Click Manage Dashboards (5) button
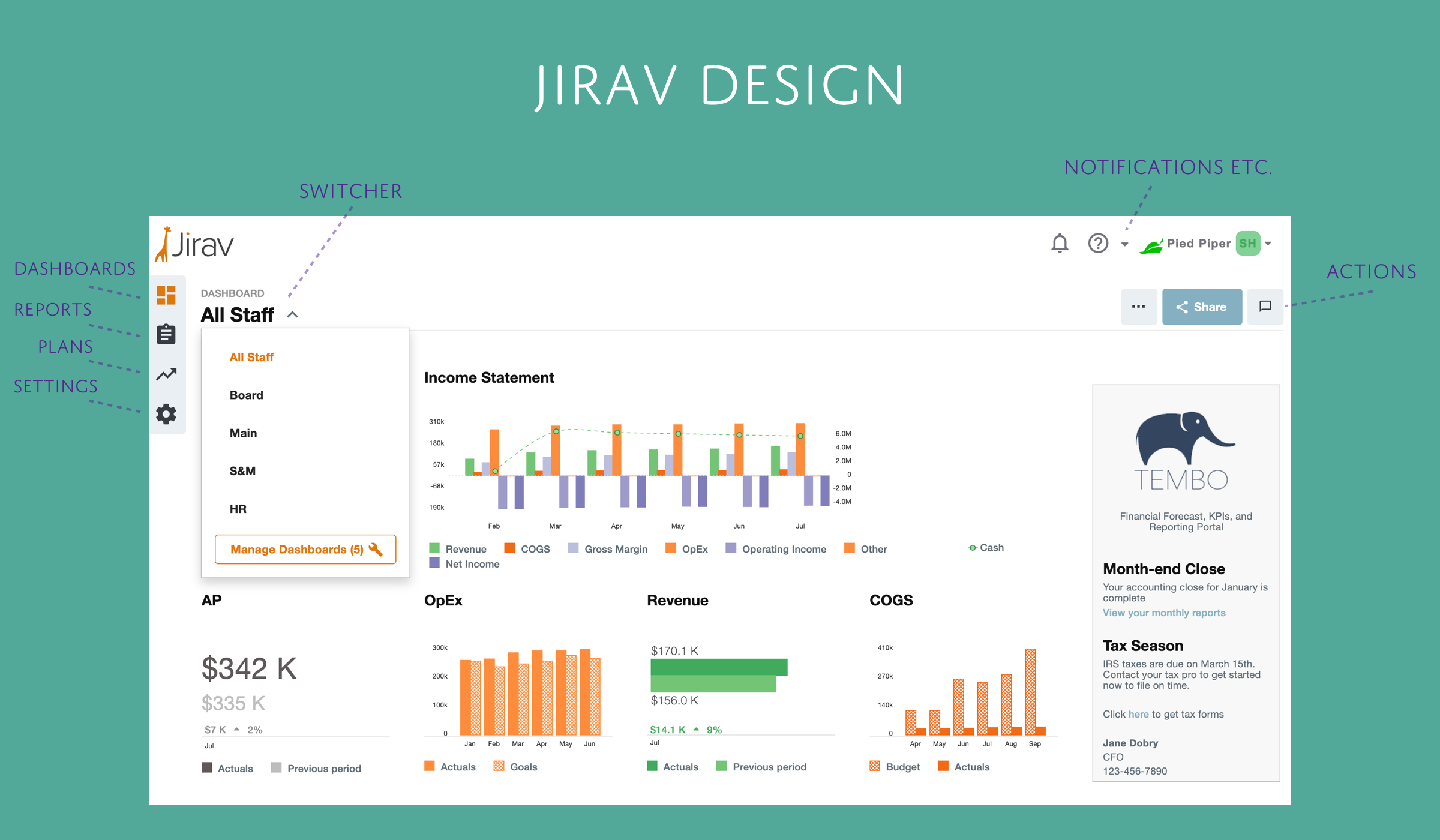The height and width of the screenshot is (840, 1440). tap(305, 549)
